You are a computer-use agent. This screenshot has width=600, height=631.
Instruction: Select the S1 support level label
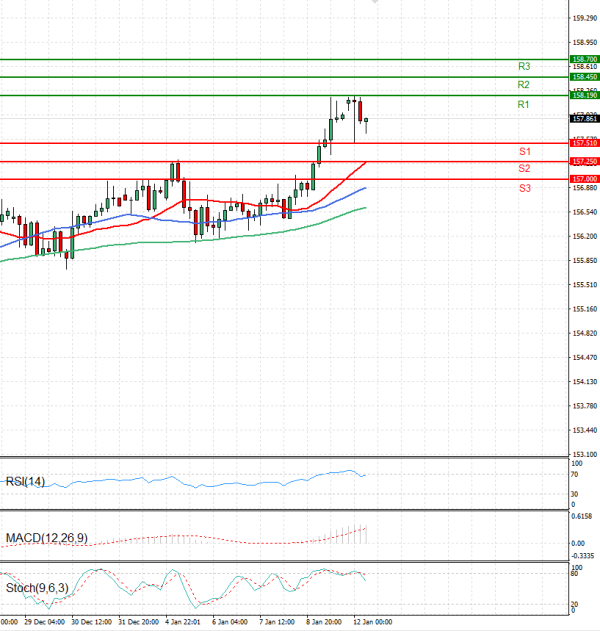click(x=524, y=151)
